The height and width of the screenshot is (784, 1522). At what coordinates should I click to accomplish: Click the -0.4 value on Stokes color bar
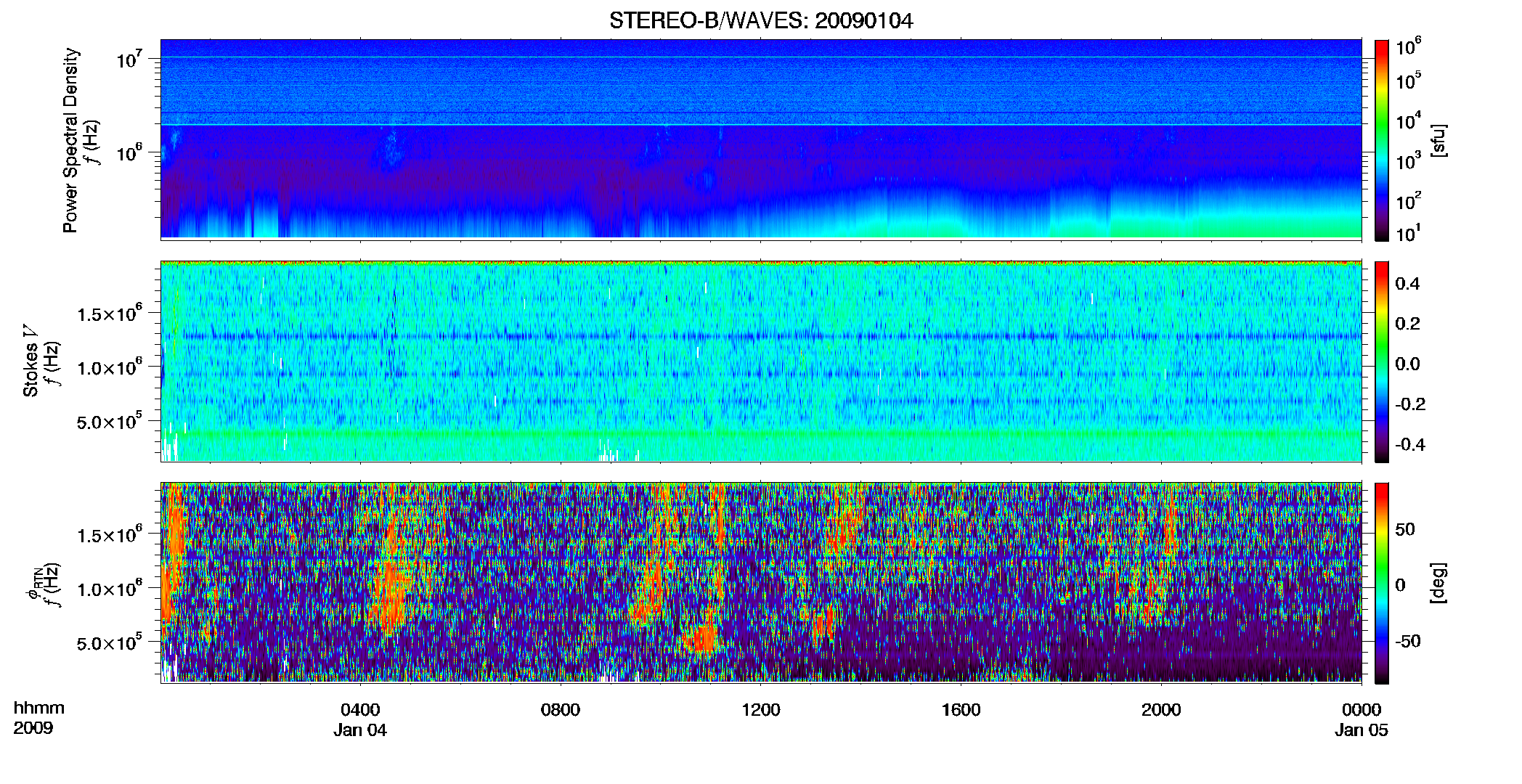(1410, 444)
